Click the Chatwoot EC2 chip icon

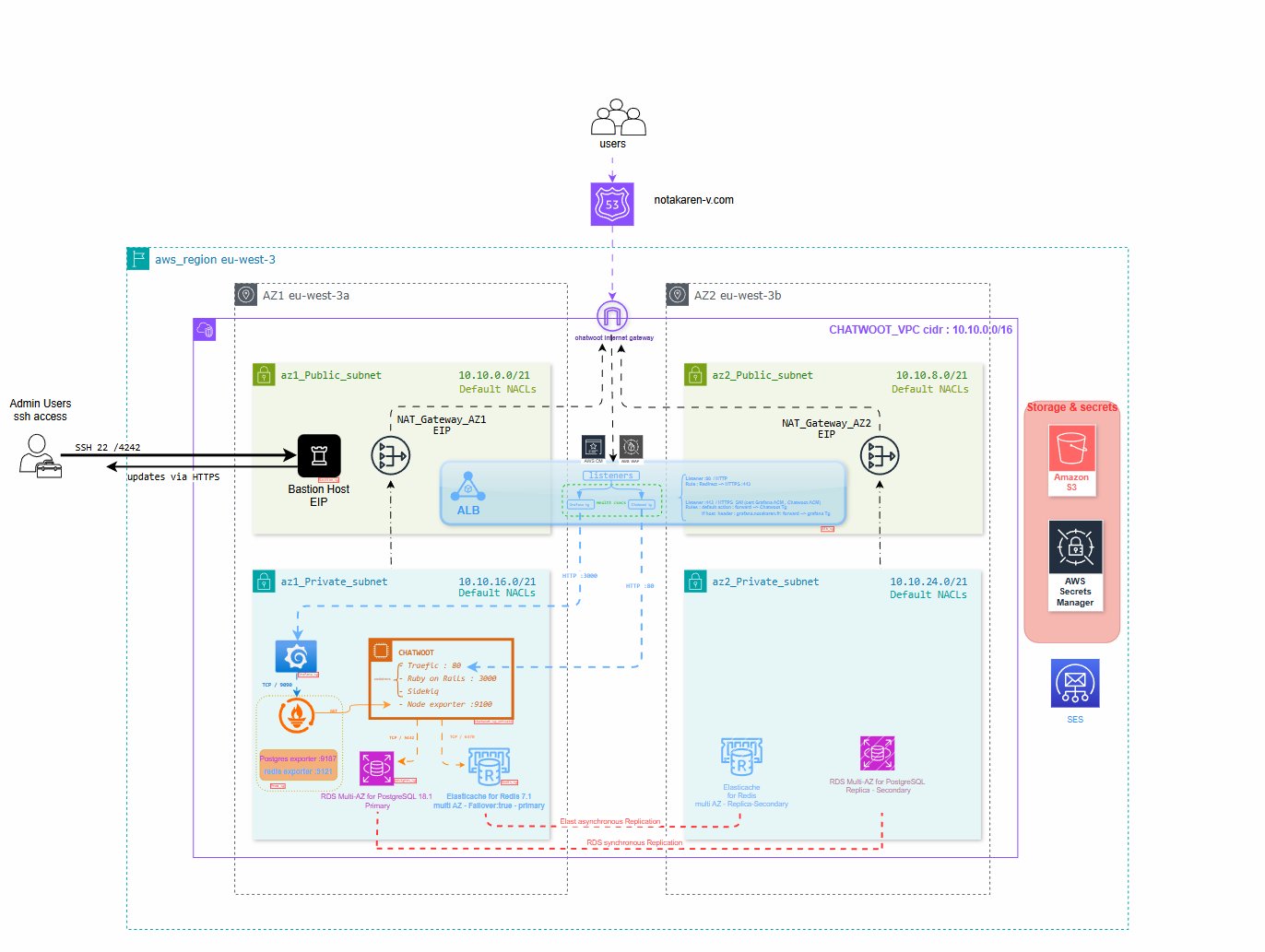(x=381, y=651)
